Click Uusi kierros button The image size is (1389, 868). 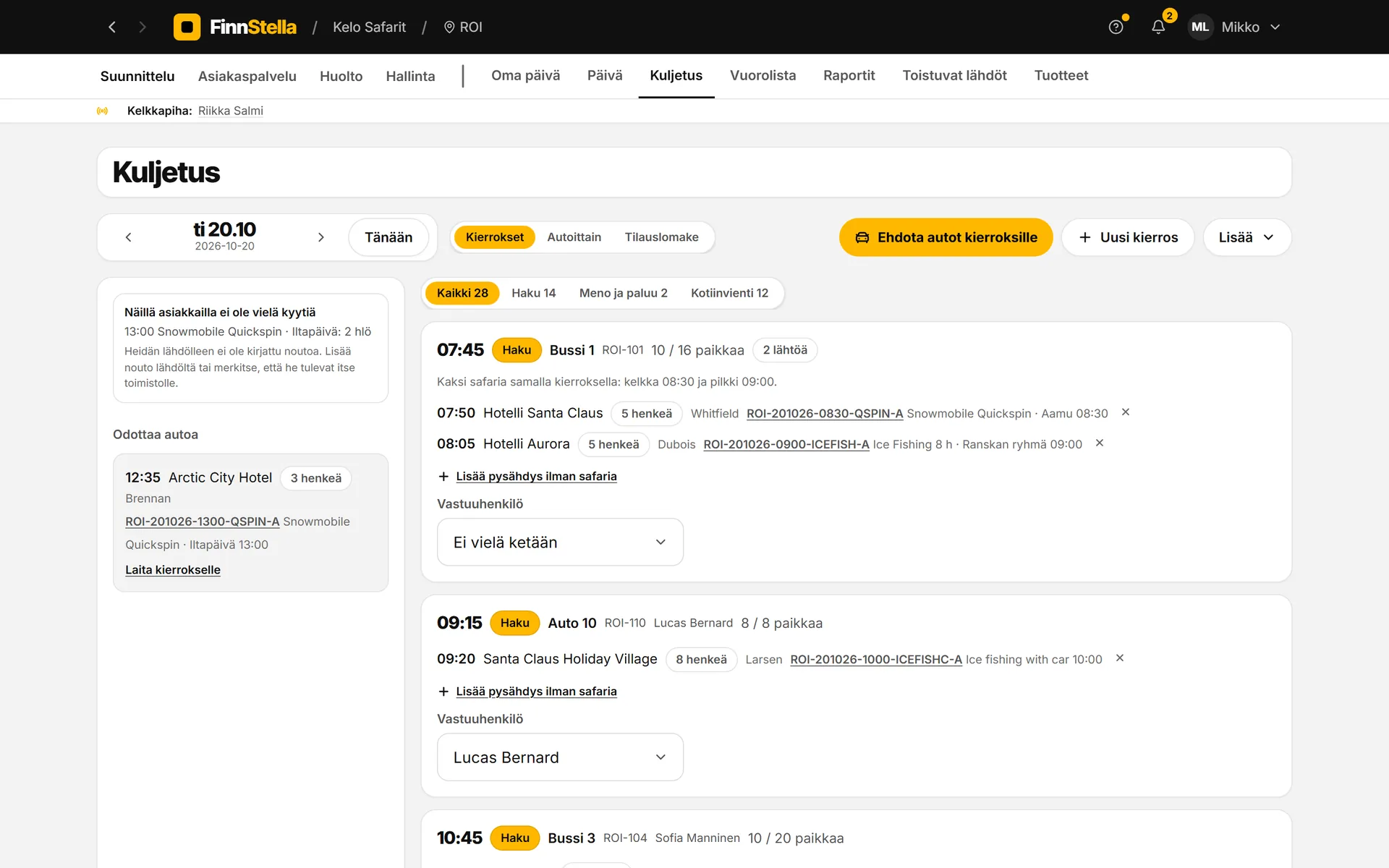pos(1128,237)
